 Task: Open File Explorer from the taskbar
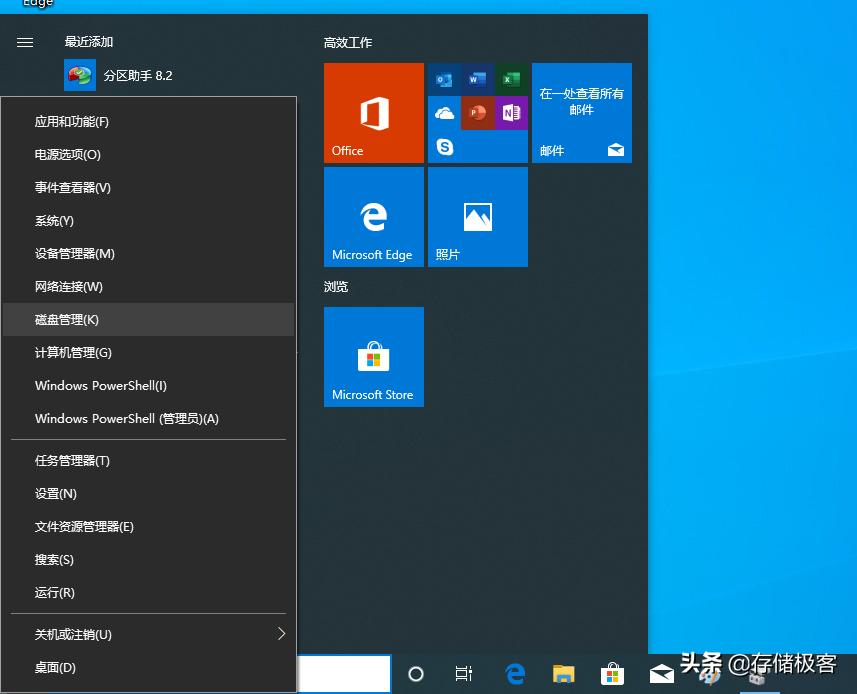[x=564, y=674]
